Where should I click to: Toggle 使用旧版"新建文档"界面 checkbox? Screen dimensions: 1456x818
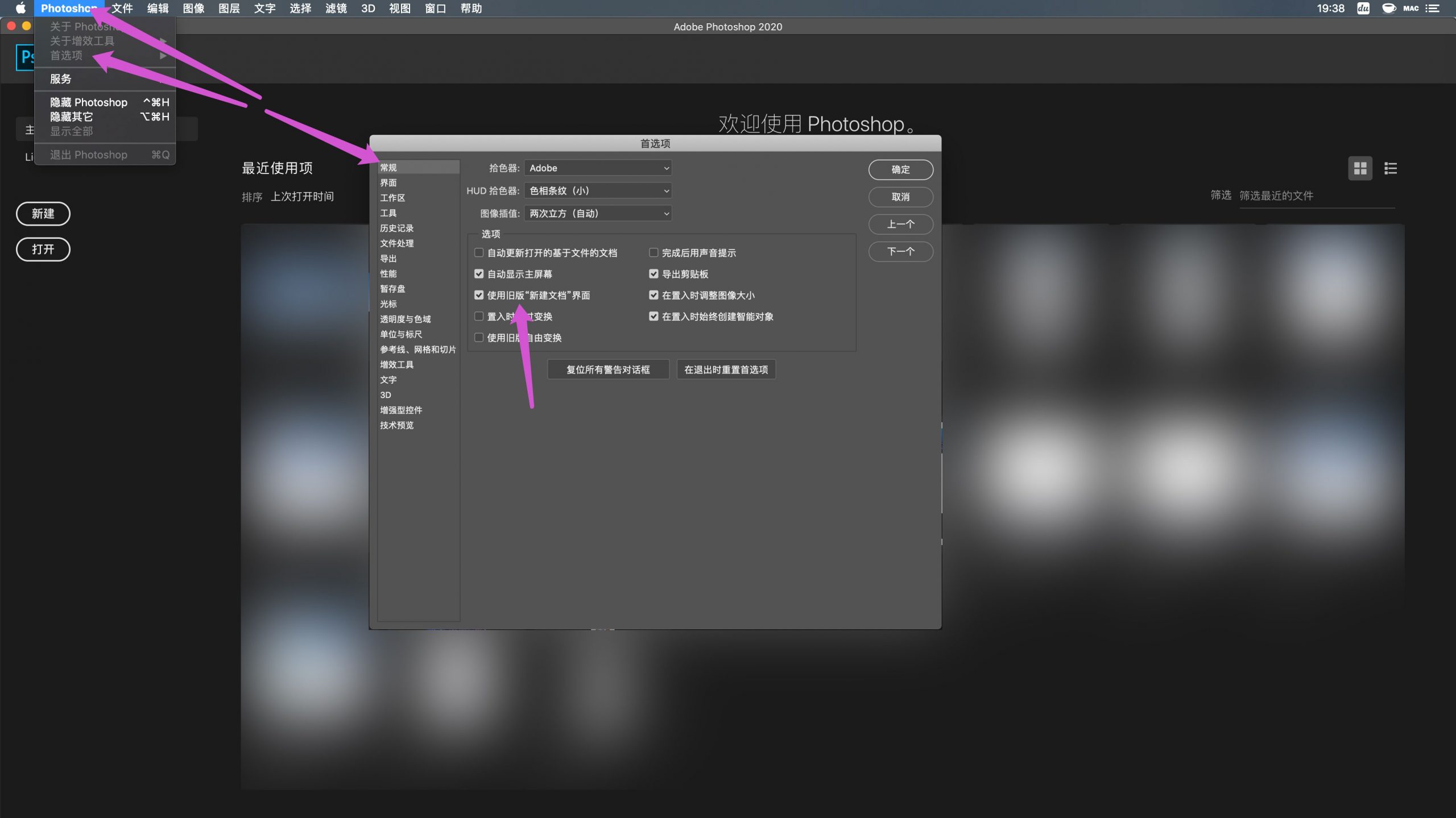click(479, 295)
